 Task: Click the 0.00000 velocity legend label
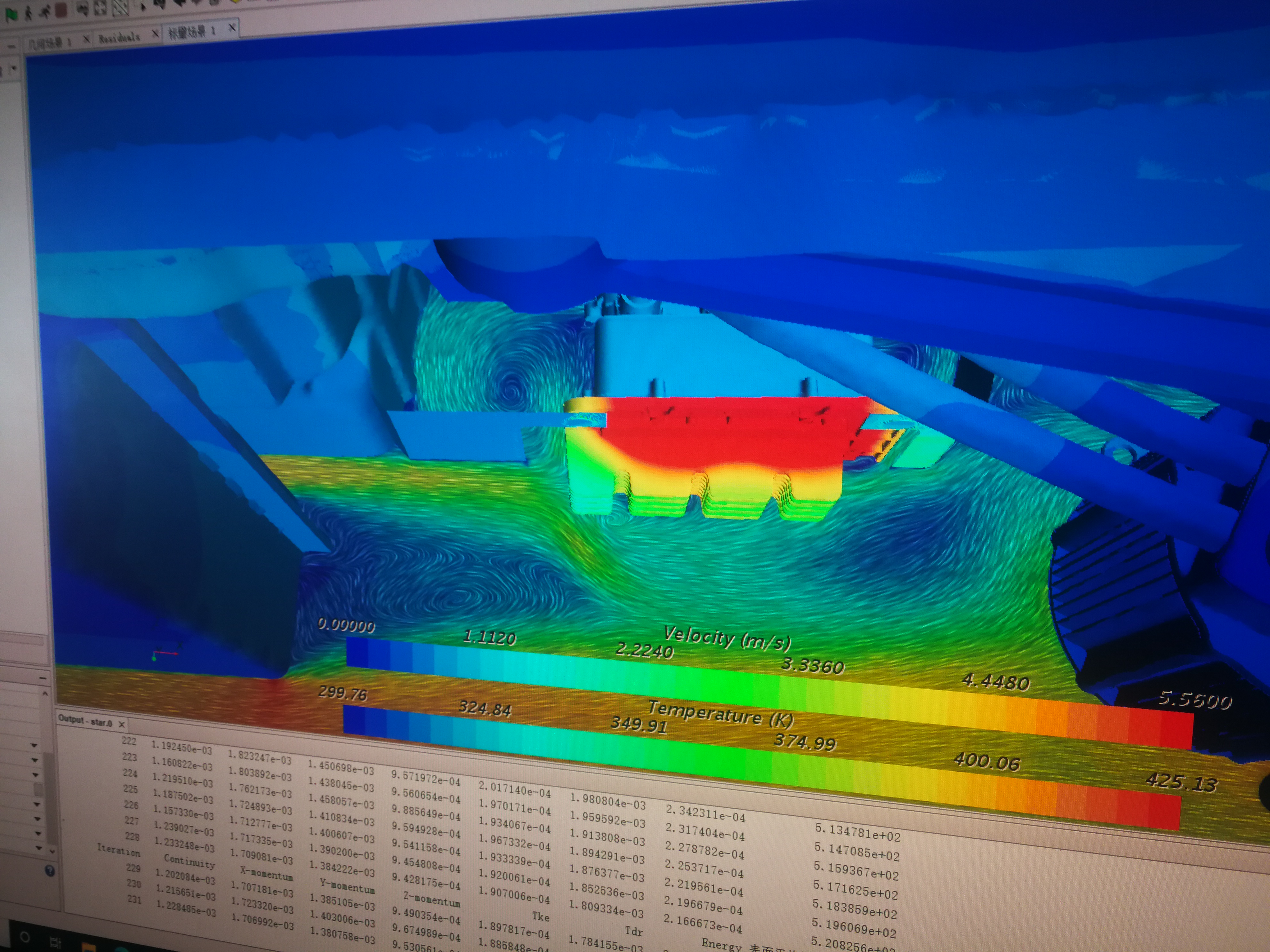[x=346, y=625]
